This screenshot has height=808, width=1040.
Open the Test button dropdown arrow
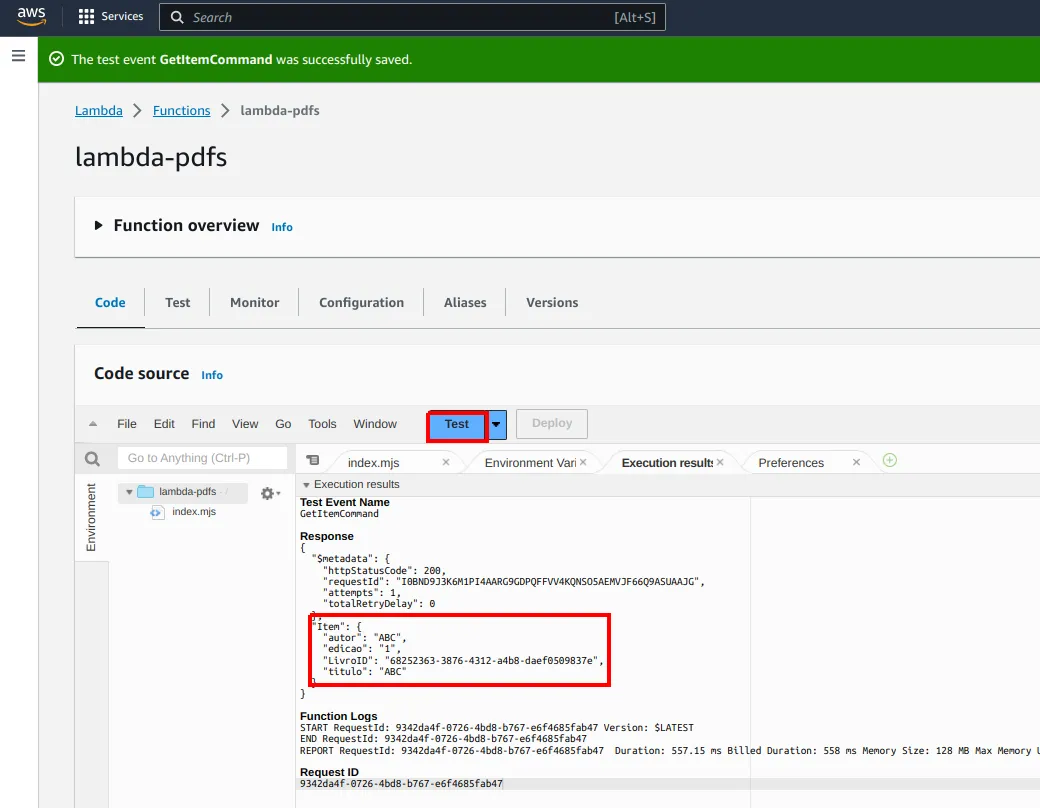pos(497,425)
